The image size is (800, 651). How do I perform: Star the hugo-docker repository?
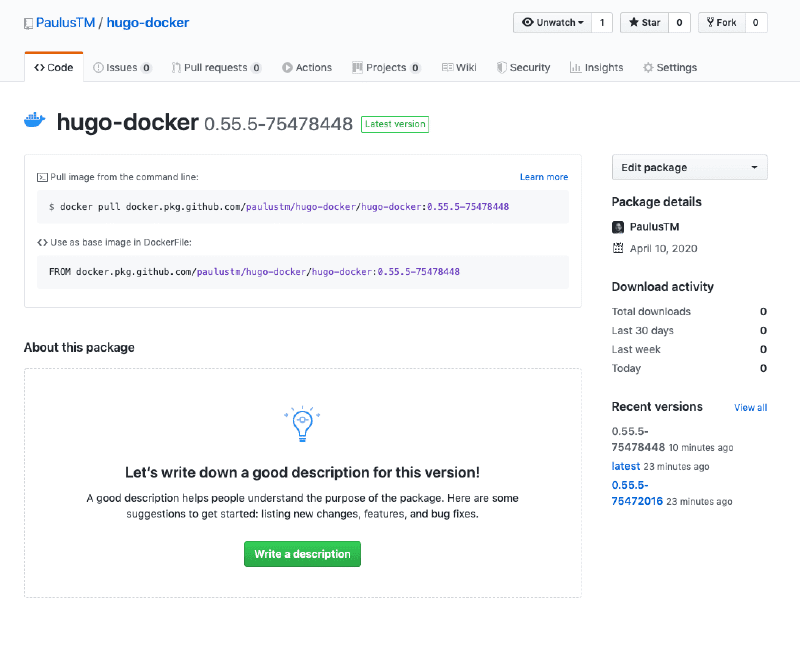(643, 22)
